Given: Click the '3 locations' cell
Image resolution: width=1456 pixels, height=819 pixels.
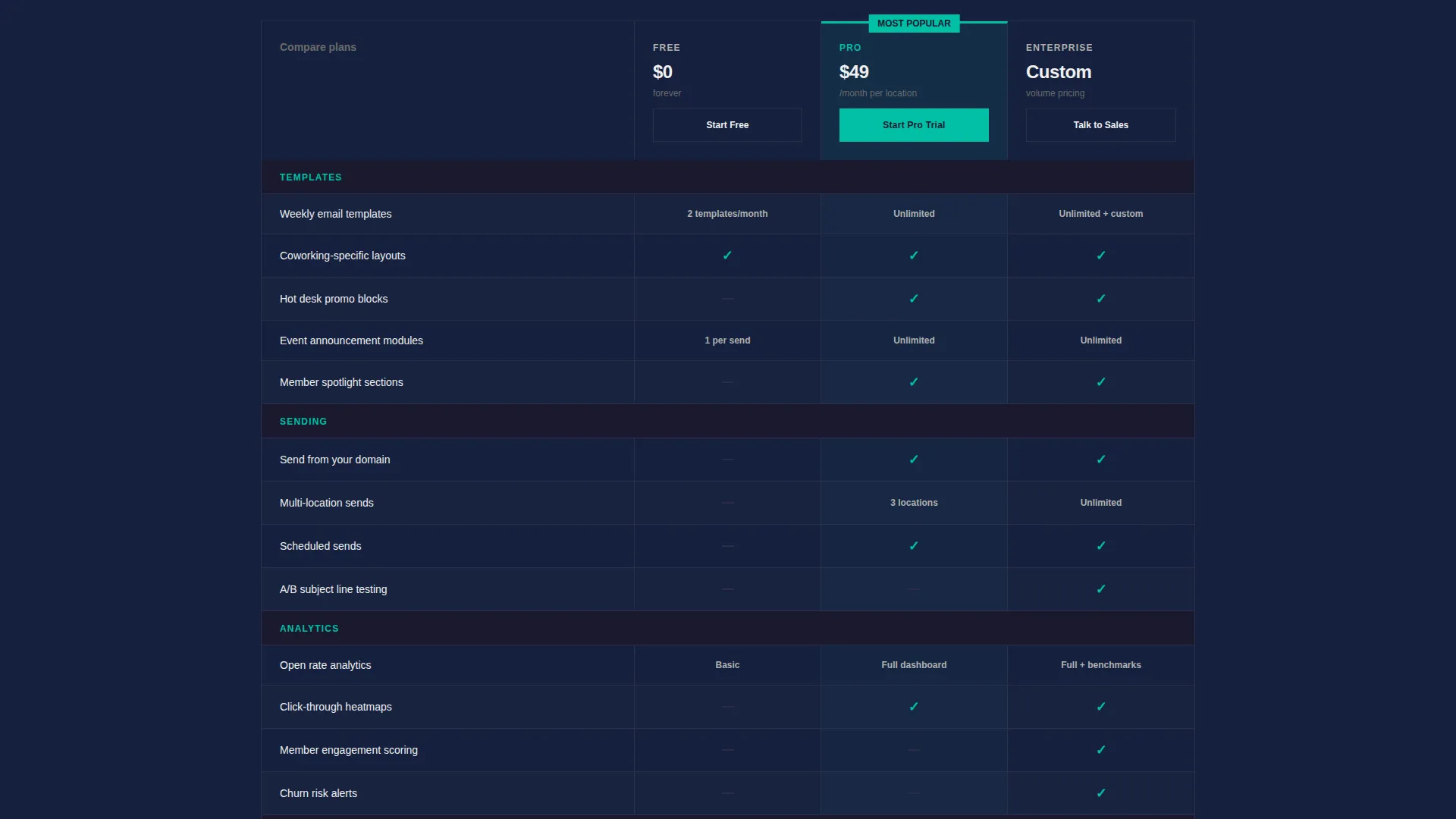Looking at the screenshot, I should (x=914, y=503).
